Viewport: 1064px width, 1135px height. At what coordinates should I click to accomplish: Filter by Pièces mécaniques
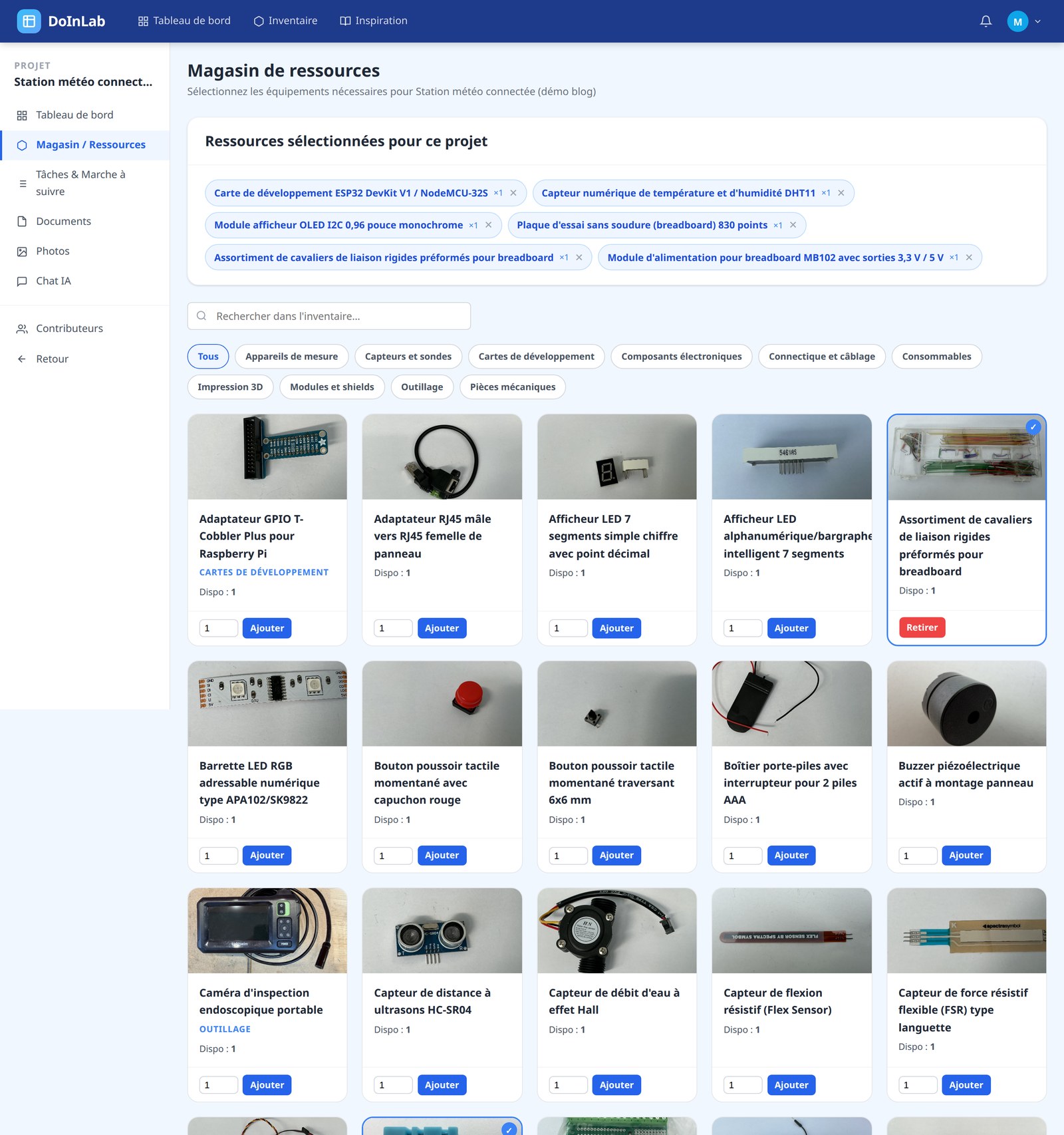coord(513,387)
